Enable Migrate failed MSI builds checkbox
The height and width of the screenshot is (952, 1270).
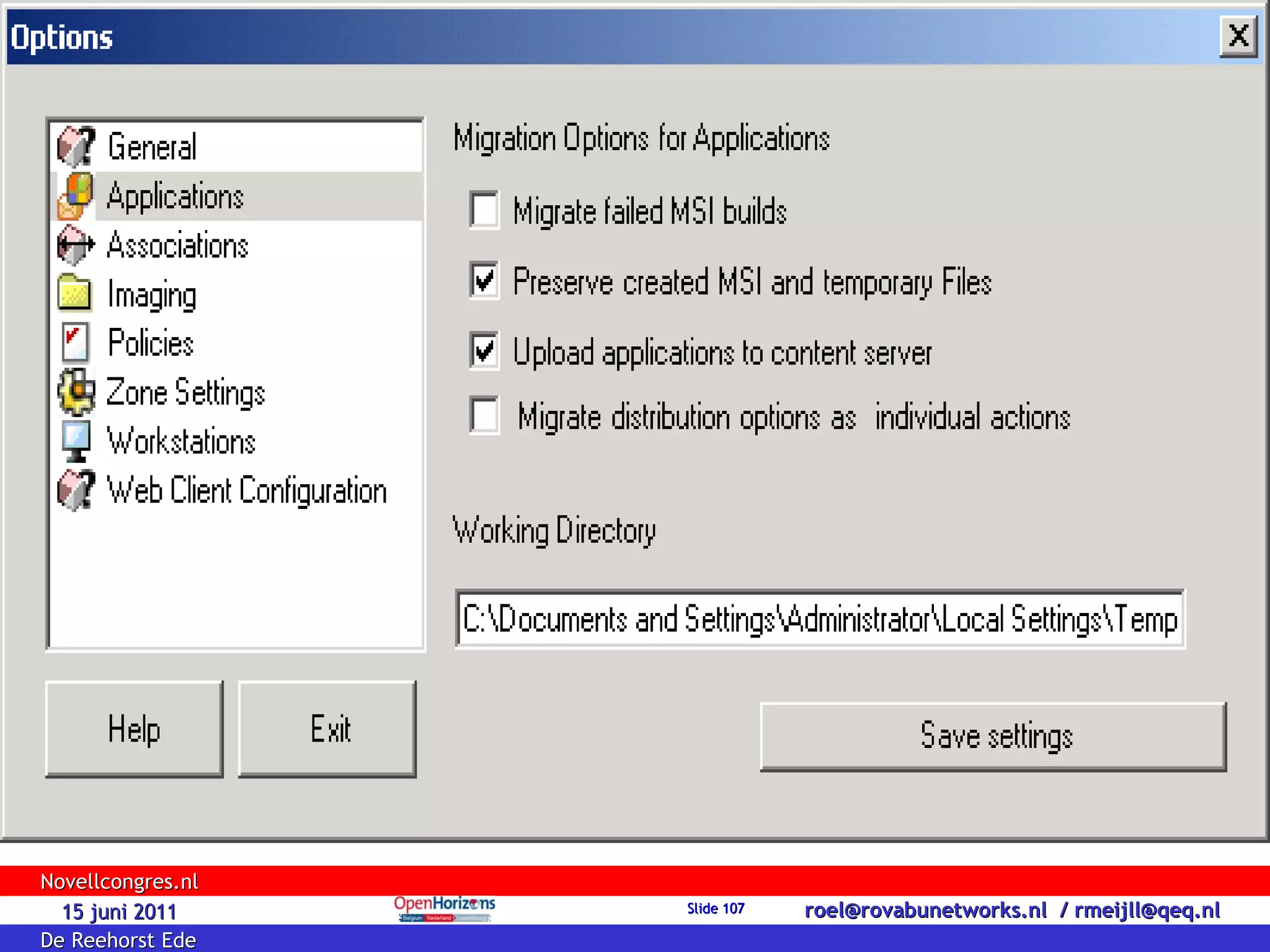pyautogui.click(x=484, y=210)
